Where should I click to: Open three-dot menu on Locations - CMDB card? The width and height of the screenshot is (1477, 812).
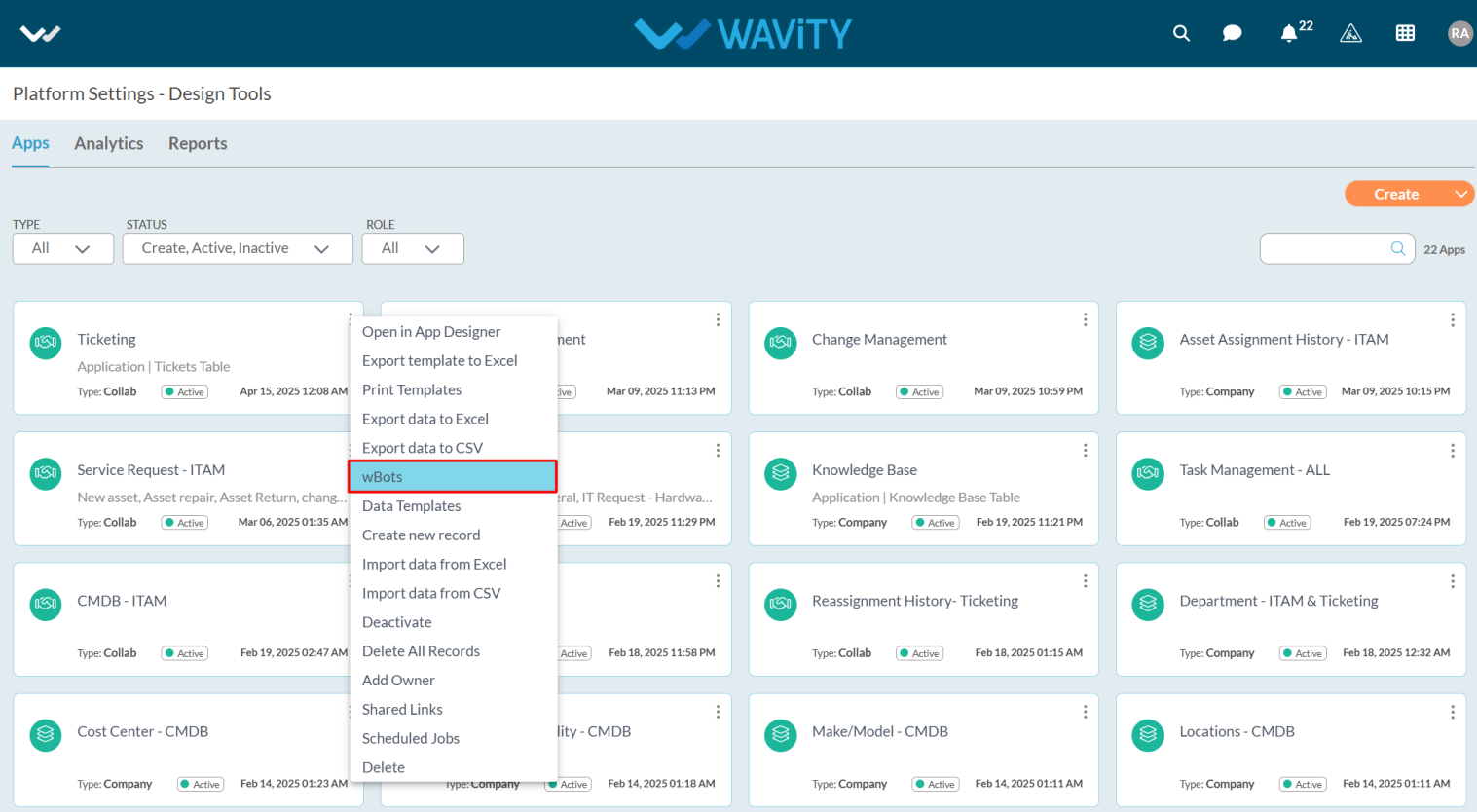click(x=1452, y=712)
